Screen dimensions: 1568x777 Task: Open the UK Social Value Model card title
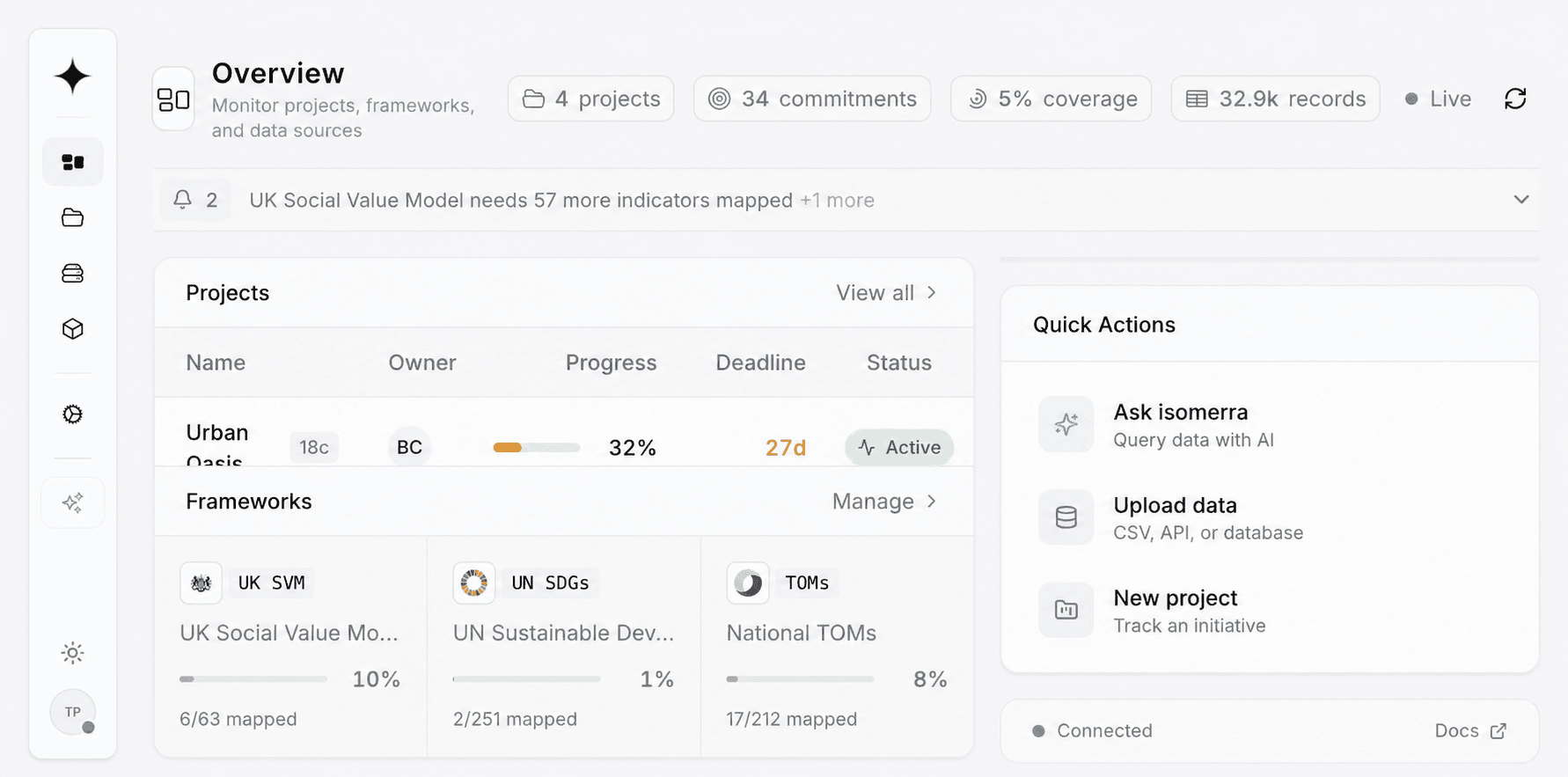289,633
